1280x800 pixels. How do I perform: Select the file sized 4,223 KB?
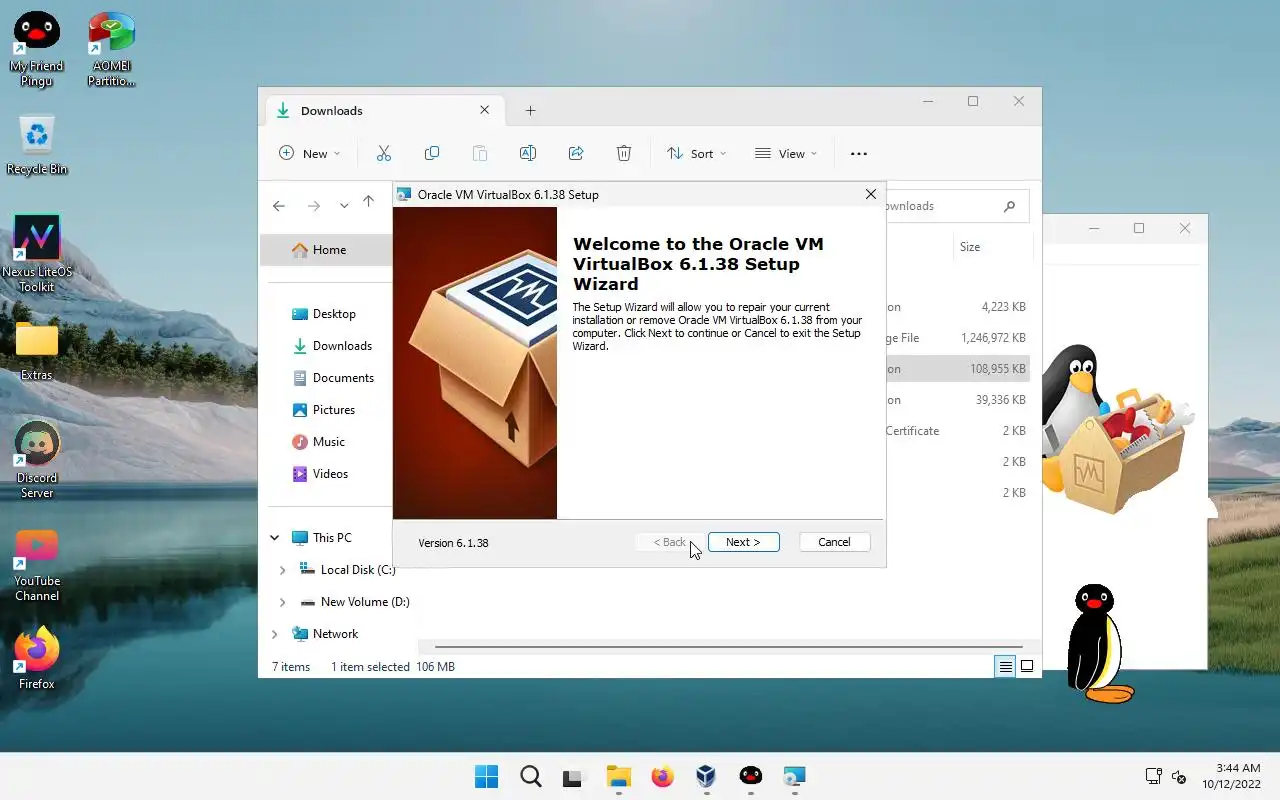coord(956,307)
